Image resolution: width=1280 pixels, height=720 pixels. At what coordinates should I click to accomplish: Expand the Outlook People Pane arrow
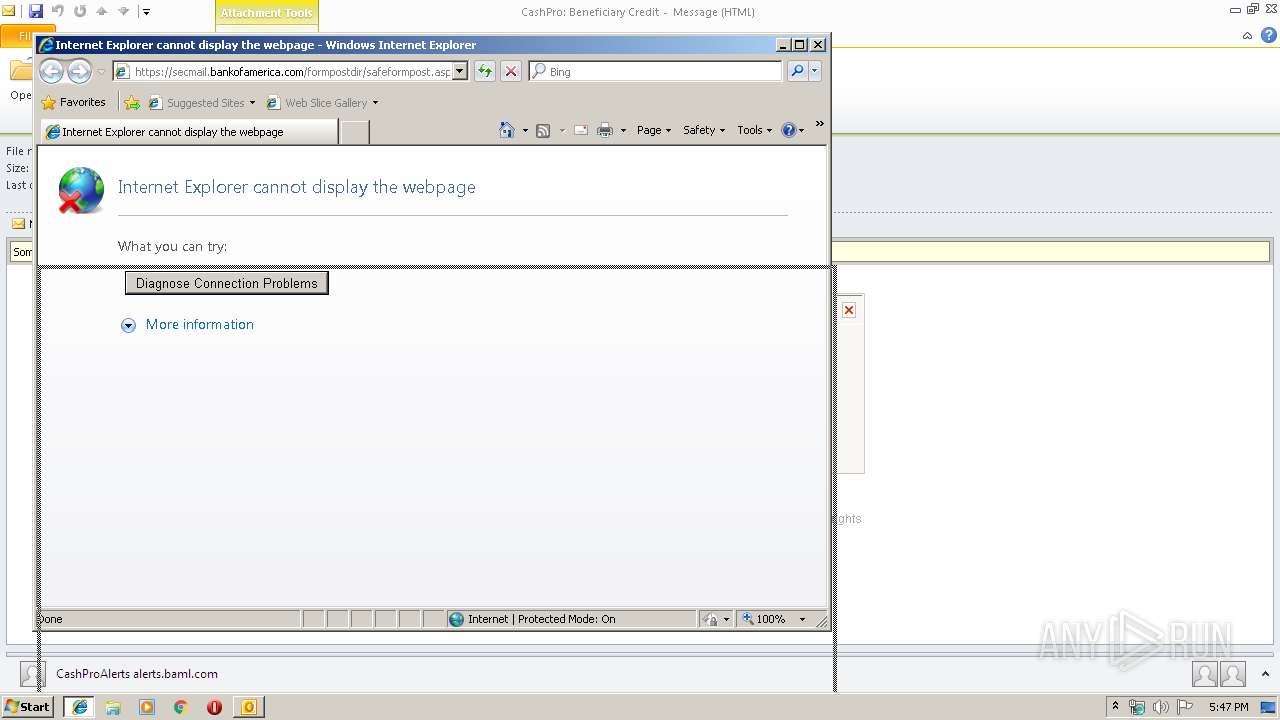[x=1265, y=674]
